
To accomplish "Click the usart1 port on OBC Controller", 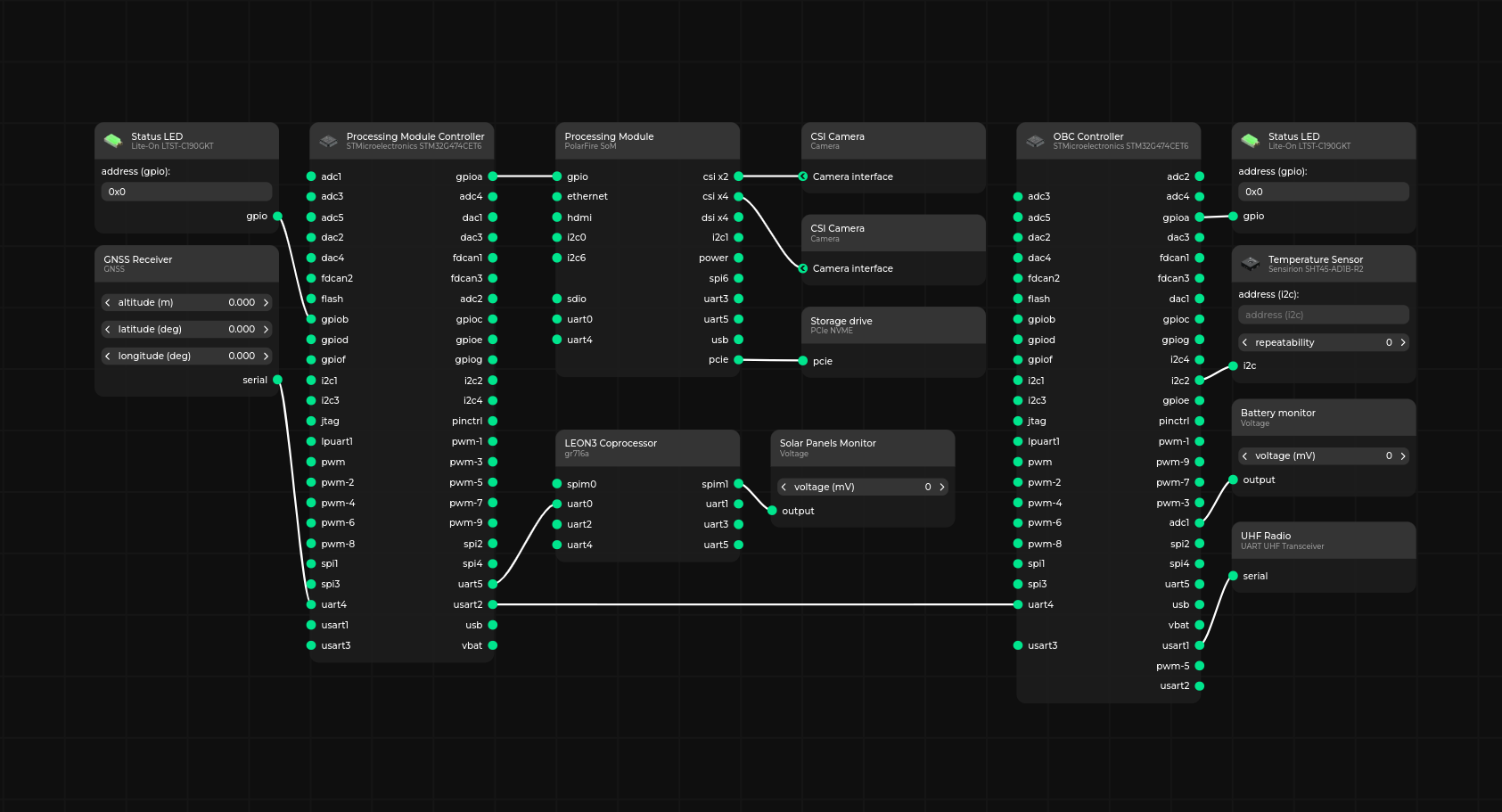I will (x=1200, y=645).
